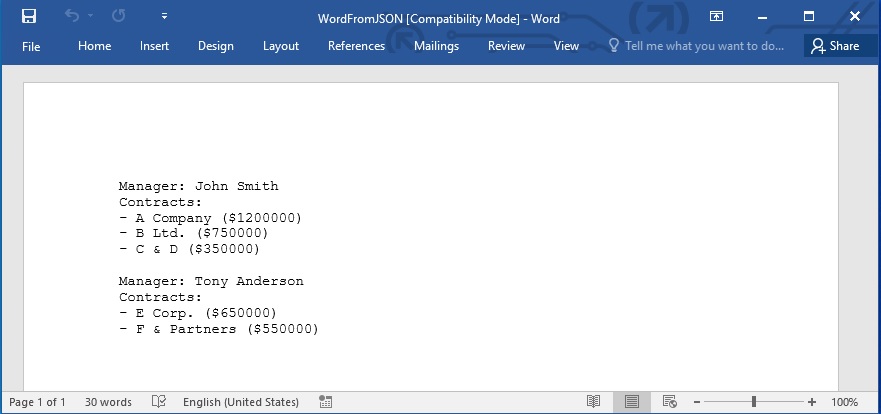Image resolution: width=881 pixels, height=414 pixels.
Task: Click the zoom out minus icon
Action: coord(697,402)
